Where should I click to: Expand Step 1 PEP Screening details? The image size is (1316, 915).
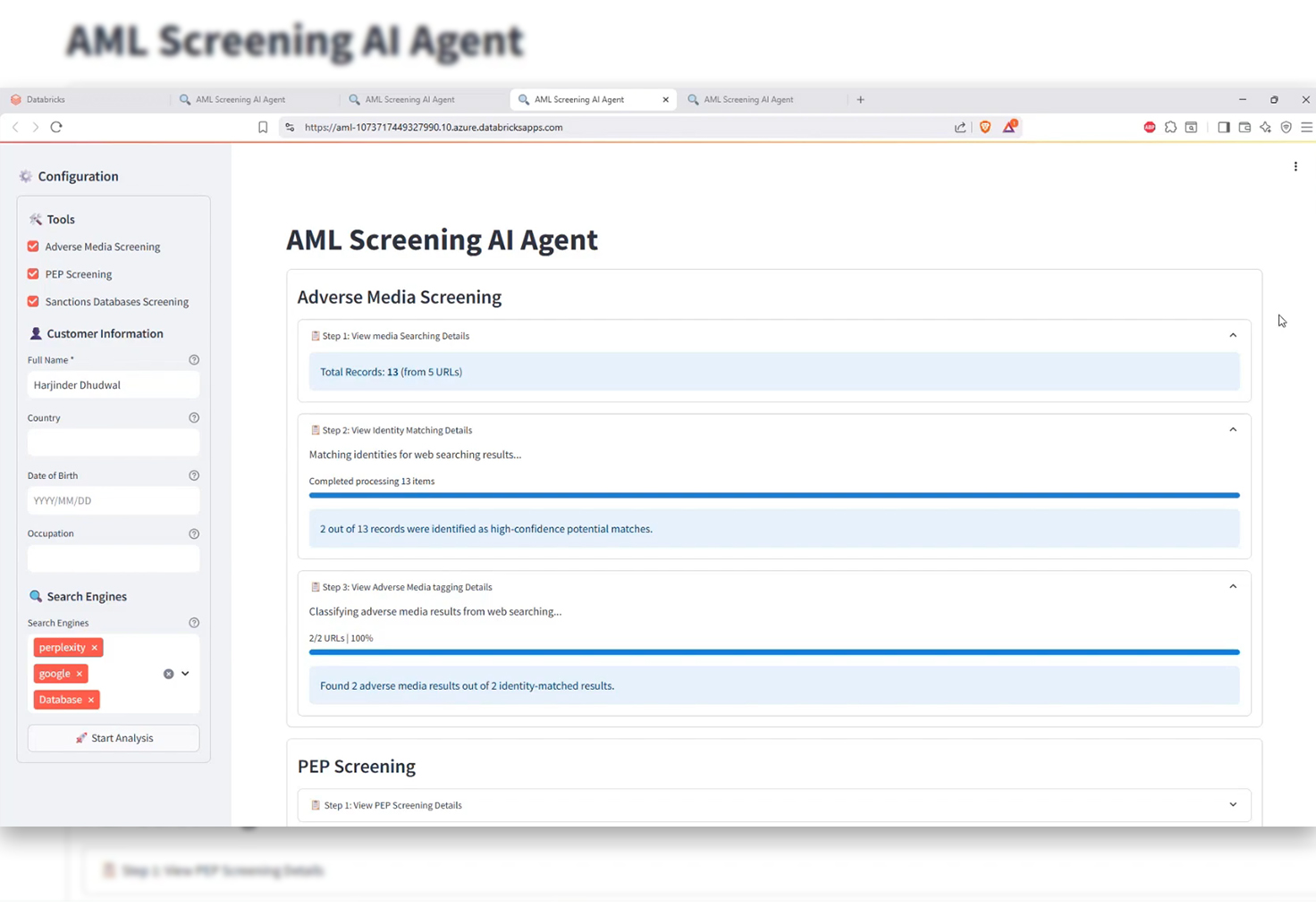click(x=1233, y=804)
